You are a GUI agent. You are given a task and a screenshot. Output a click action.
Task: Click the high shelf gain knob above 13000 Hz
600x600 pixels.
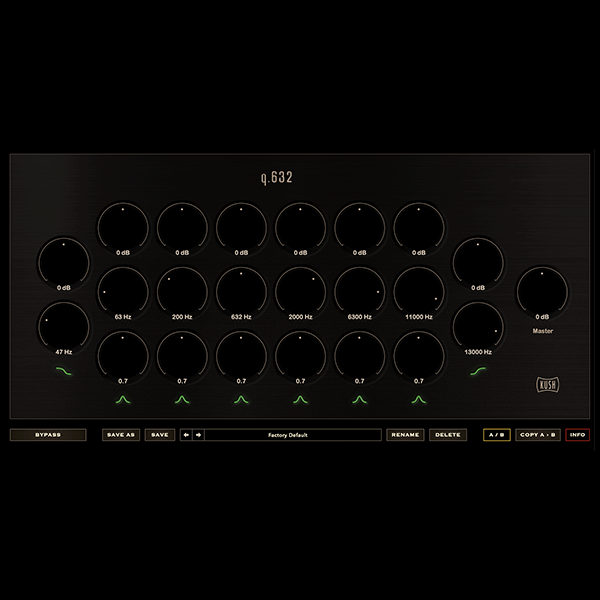tap(478, 263)
